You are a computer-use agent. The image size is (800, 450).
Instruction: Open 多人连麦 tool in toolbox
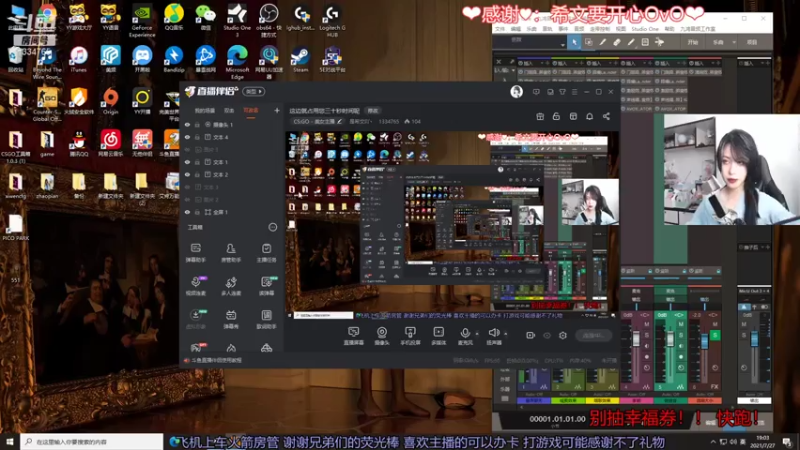[231, 286]
